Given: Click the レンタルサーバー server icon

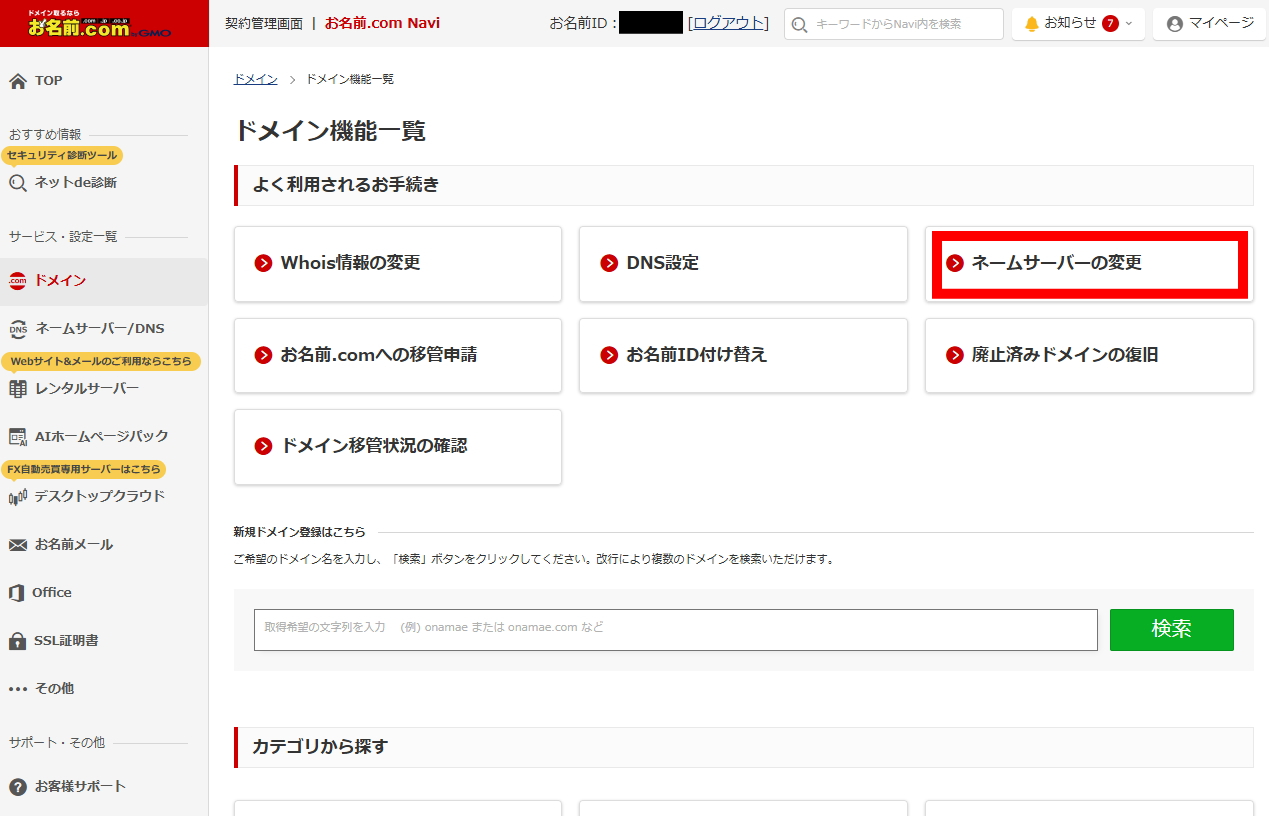Looking at the screenshot, I should [18, 389].
